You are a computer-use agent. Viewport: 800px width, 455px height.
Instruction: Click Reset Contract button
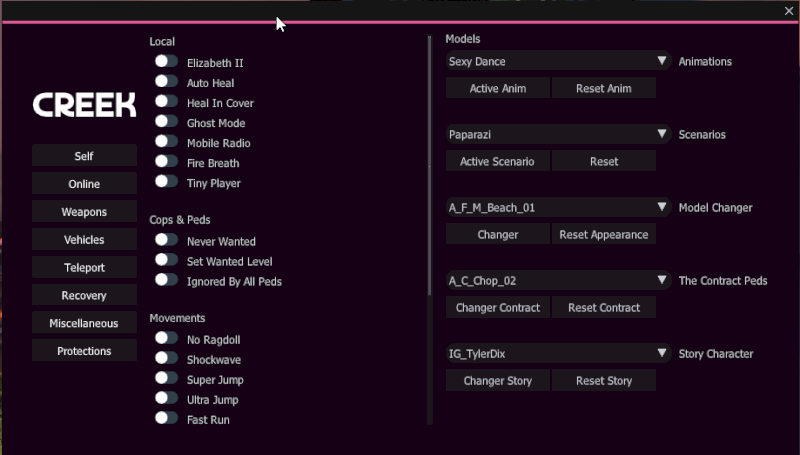(x=604, y=307)
